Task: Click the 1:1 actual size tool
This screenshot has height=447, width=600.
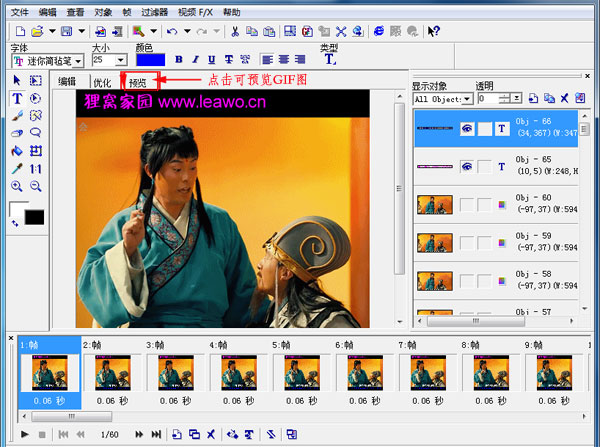Action: pos(36,169)
